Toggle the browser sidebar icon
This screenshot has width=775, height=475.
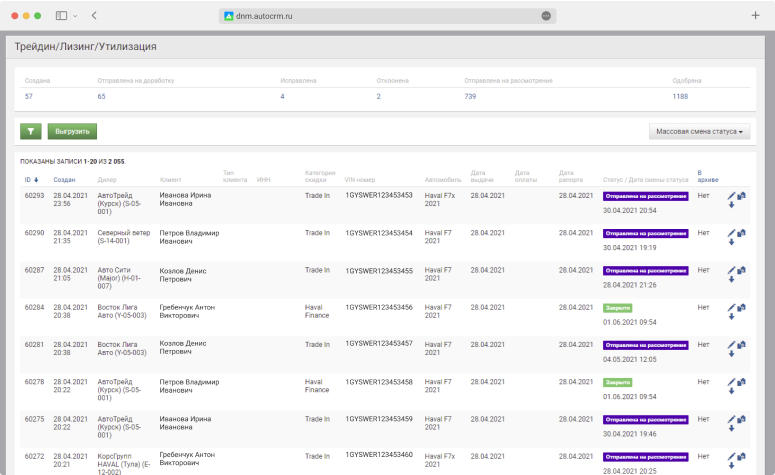tap(61, 16)
